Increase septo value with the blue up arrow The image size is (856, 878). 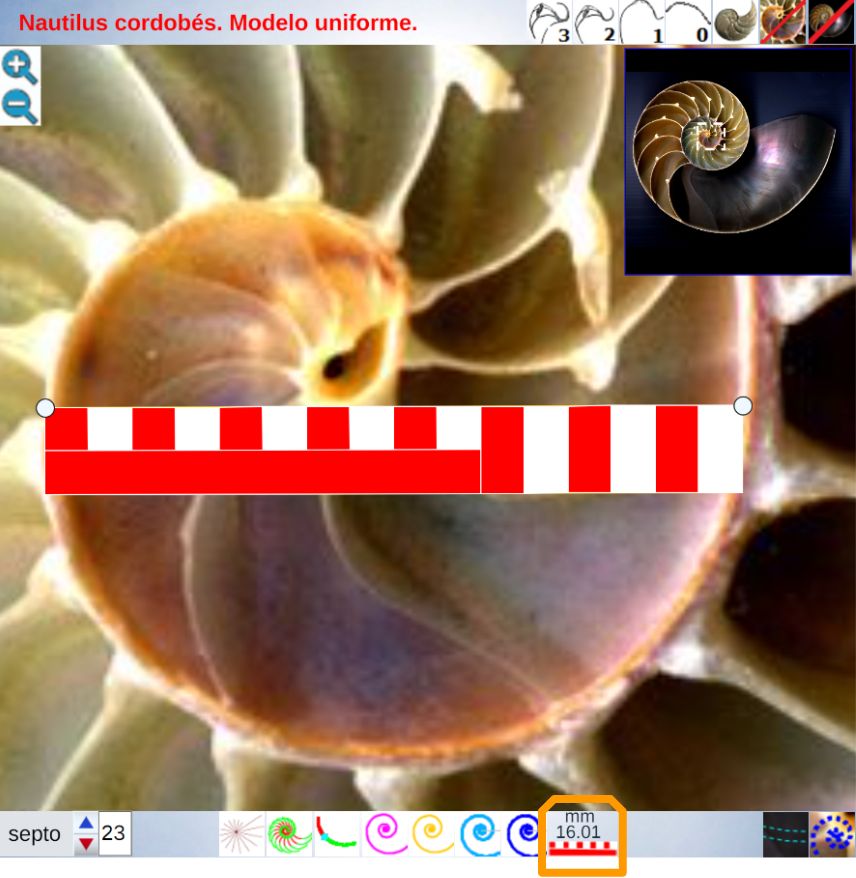(x=86, y=823)
